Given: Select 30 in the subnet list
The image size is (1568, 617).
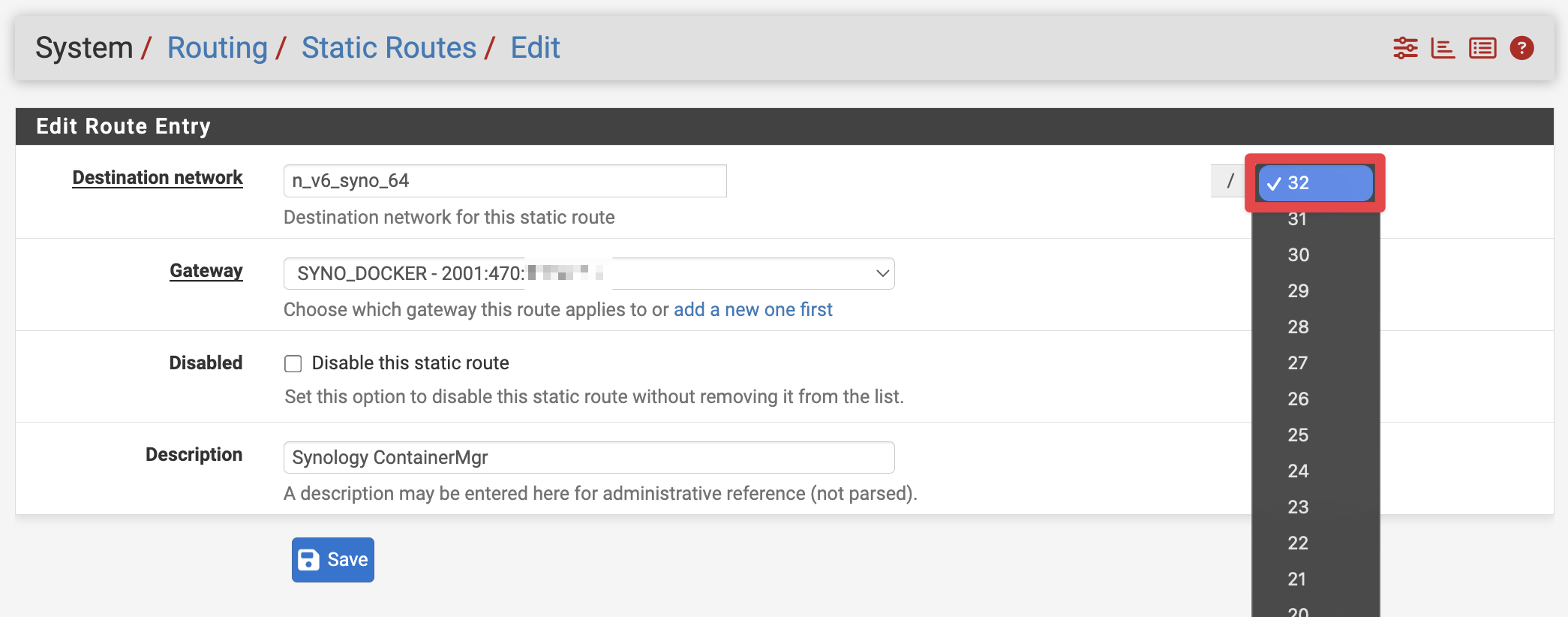Looking at the screenshot, I should 1299,255.
